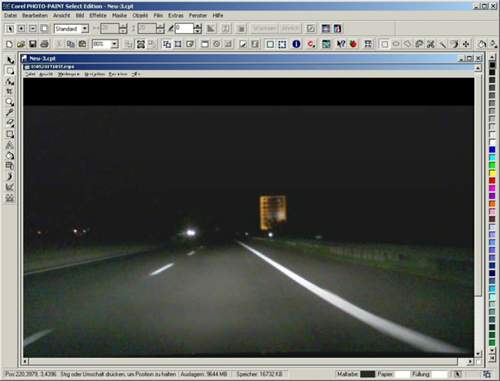This screenshot has width=500, height=381.
Task: Click the horizontal scrollbar right arrow
Action: click(x=470, y=361)
